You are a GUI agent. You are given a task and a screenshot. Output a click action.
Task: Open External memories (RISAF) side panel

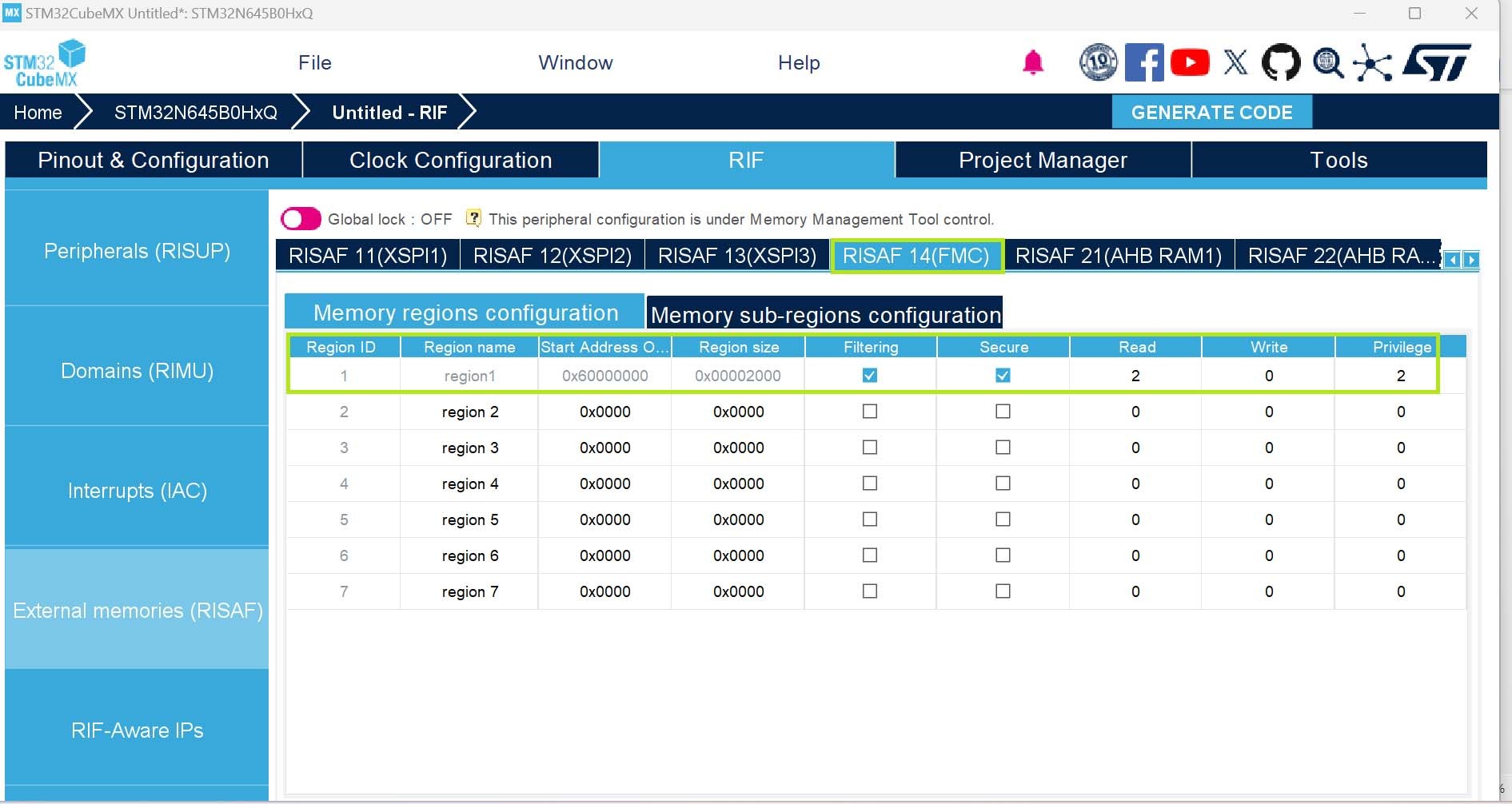pos(137,611)
